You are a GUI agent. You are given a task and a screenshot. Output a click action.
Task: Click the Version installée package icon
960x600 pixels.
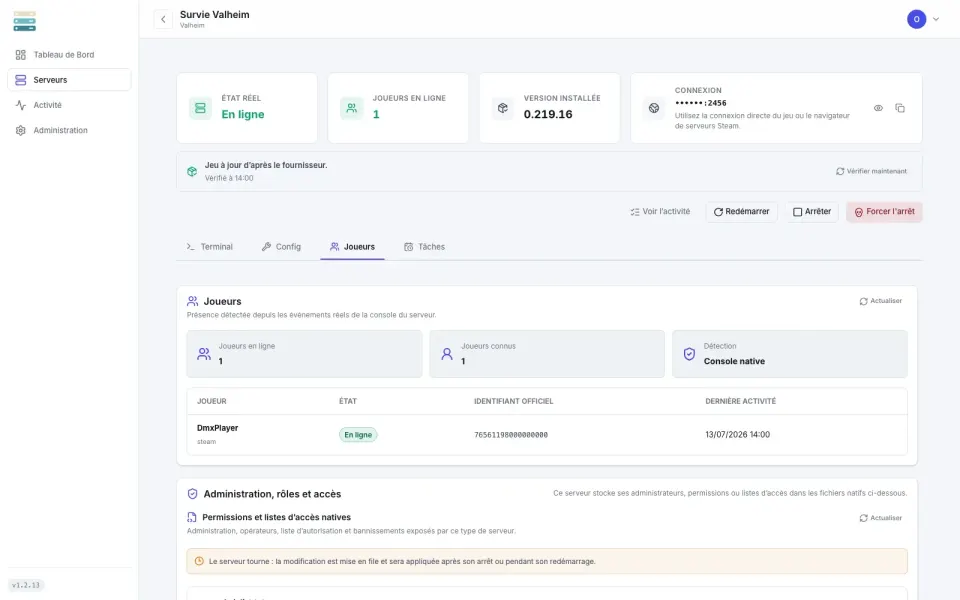tap(503, 108)
